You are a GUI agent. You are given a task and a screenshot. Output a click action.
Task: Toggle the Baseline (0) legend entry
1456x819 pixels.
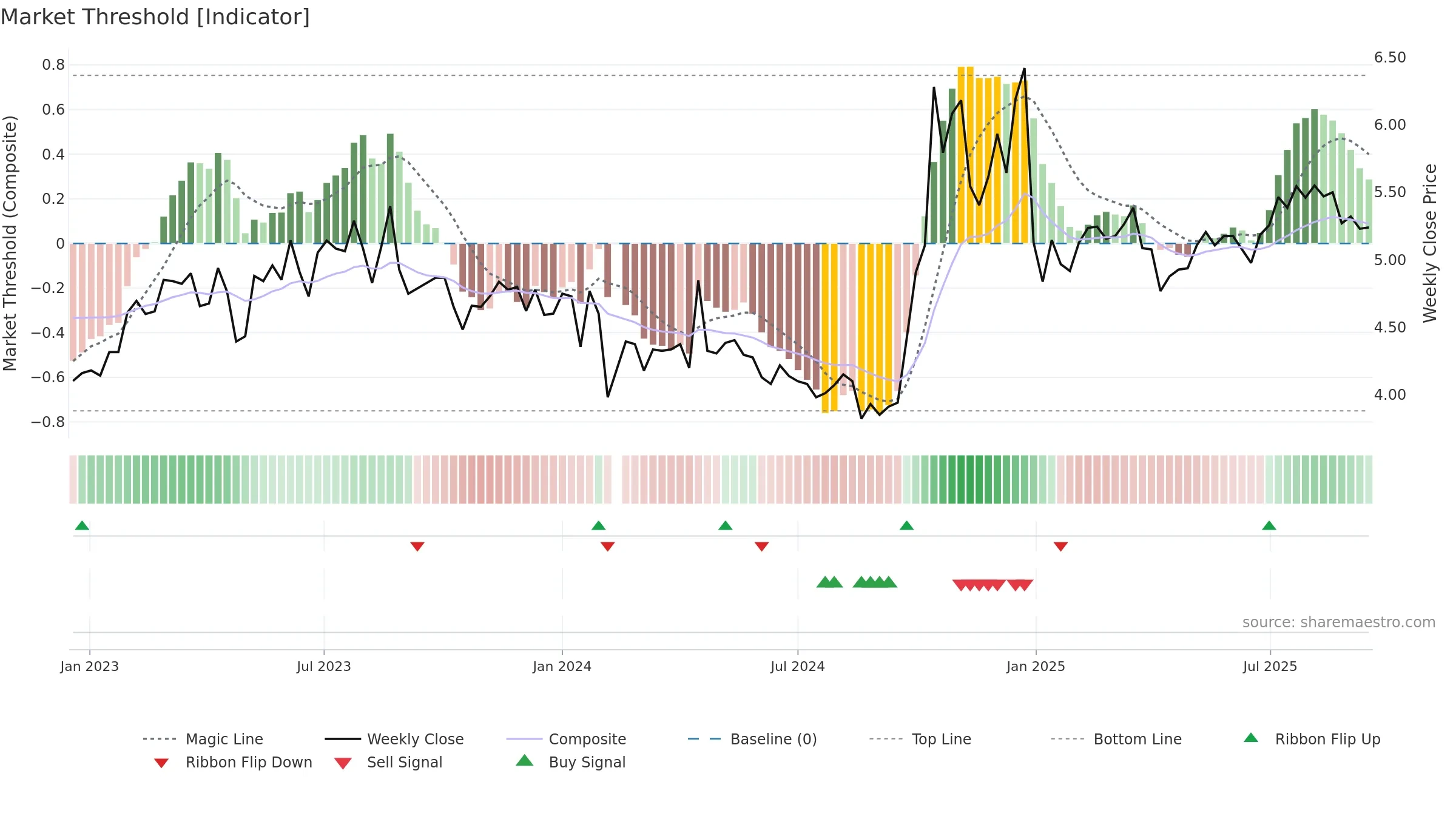tap(752, 739)
